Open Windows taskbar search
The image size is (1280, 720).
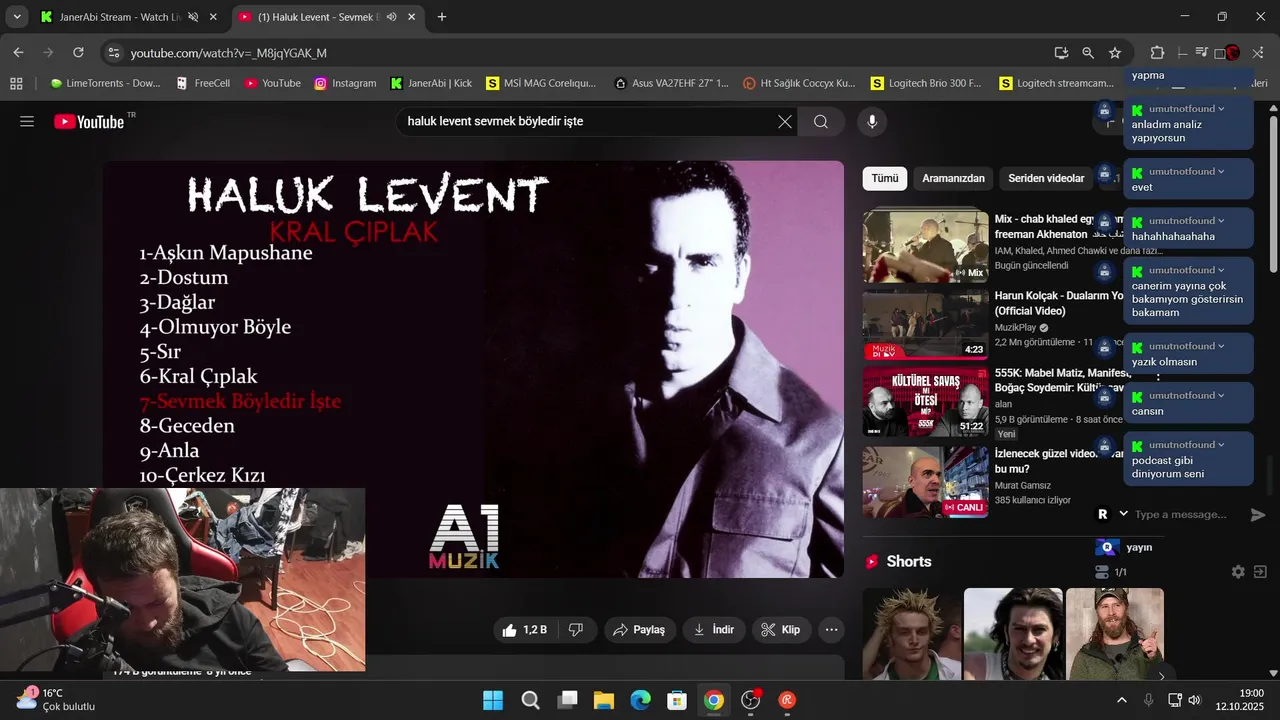tap(530, 700)
